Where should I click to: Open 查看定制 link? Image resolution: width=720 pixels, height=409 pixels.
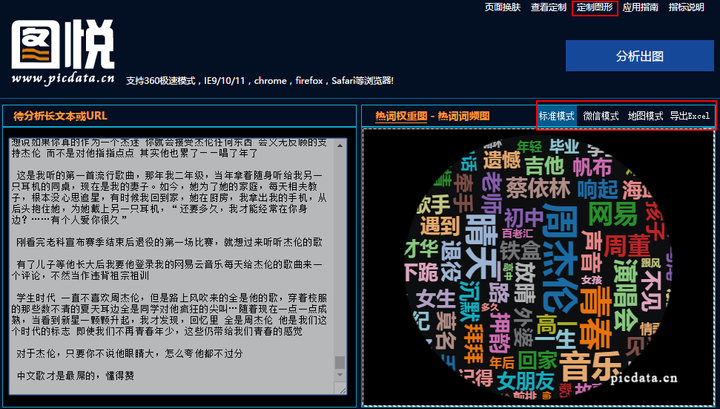548,7
